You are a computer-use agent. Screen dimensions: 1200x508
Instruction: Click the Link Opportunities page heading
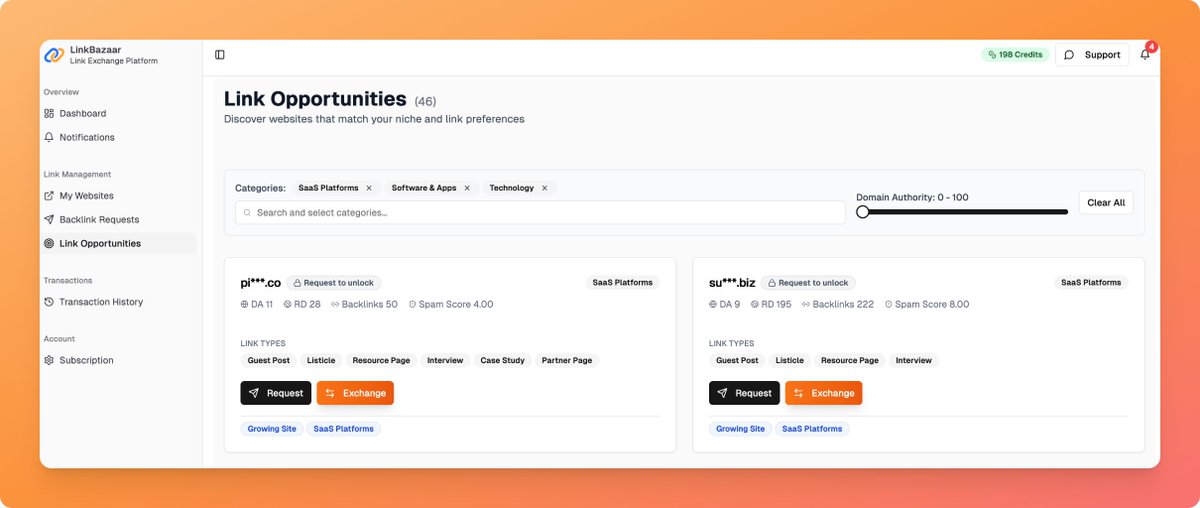pos(315,99)
